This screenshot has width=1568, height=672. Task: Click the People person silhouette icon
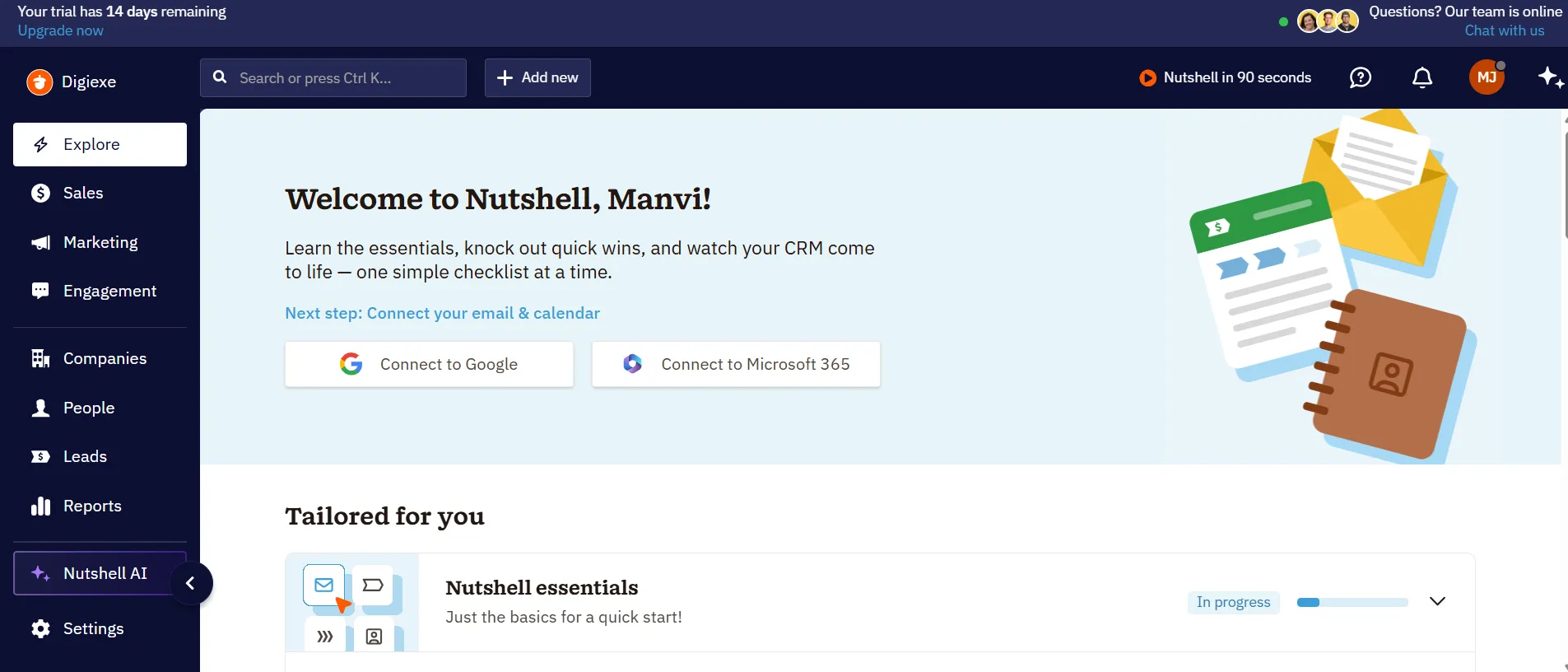[40, 408]
